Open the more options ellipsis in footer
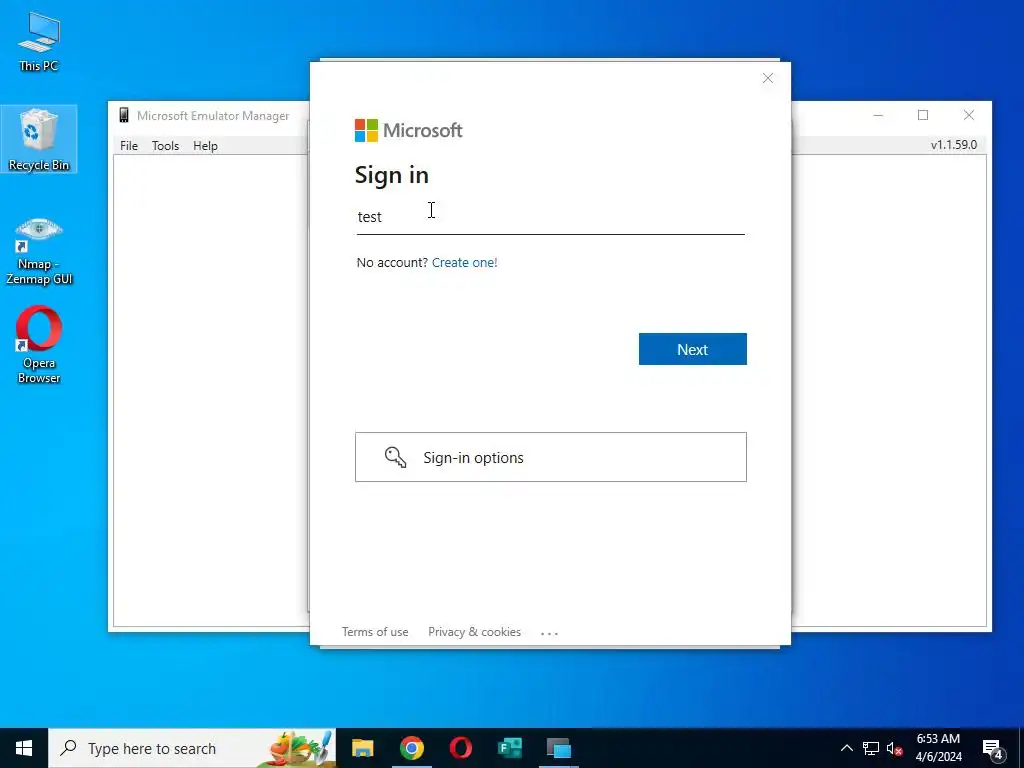 click(x=549, y=633)
